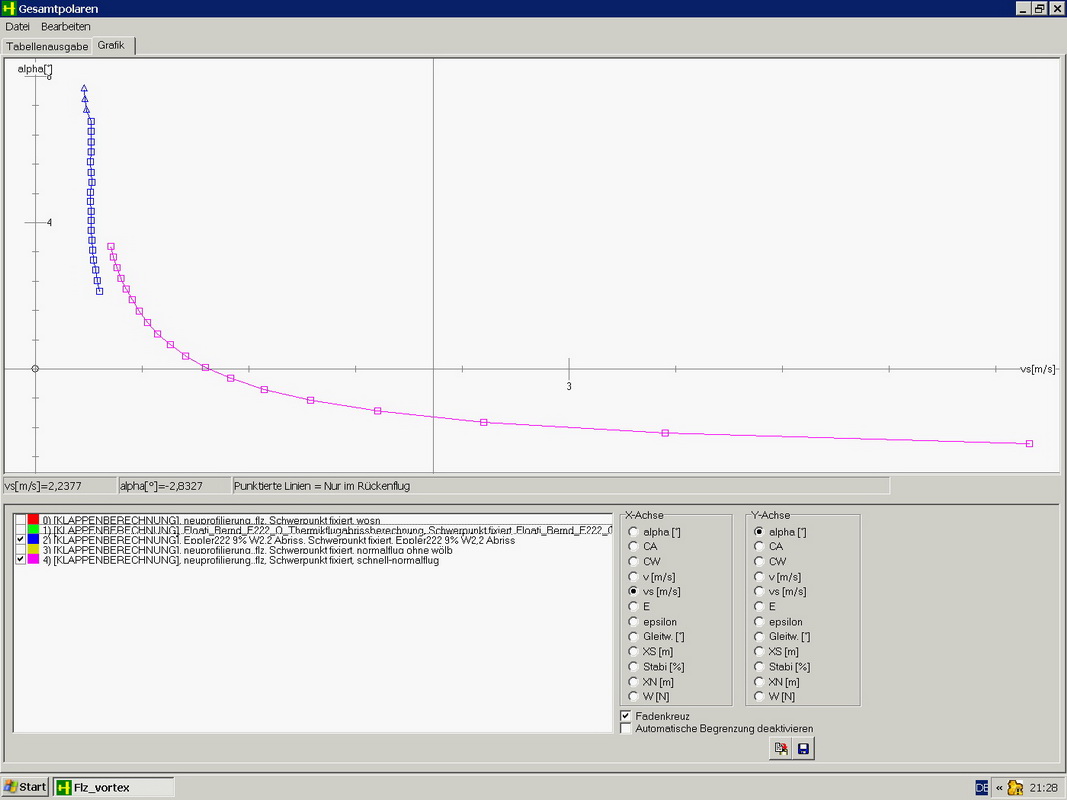This screenshot has width=1067, height=800.
Task: Select CA on the X-Achse
Action: point(633,547)
